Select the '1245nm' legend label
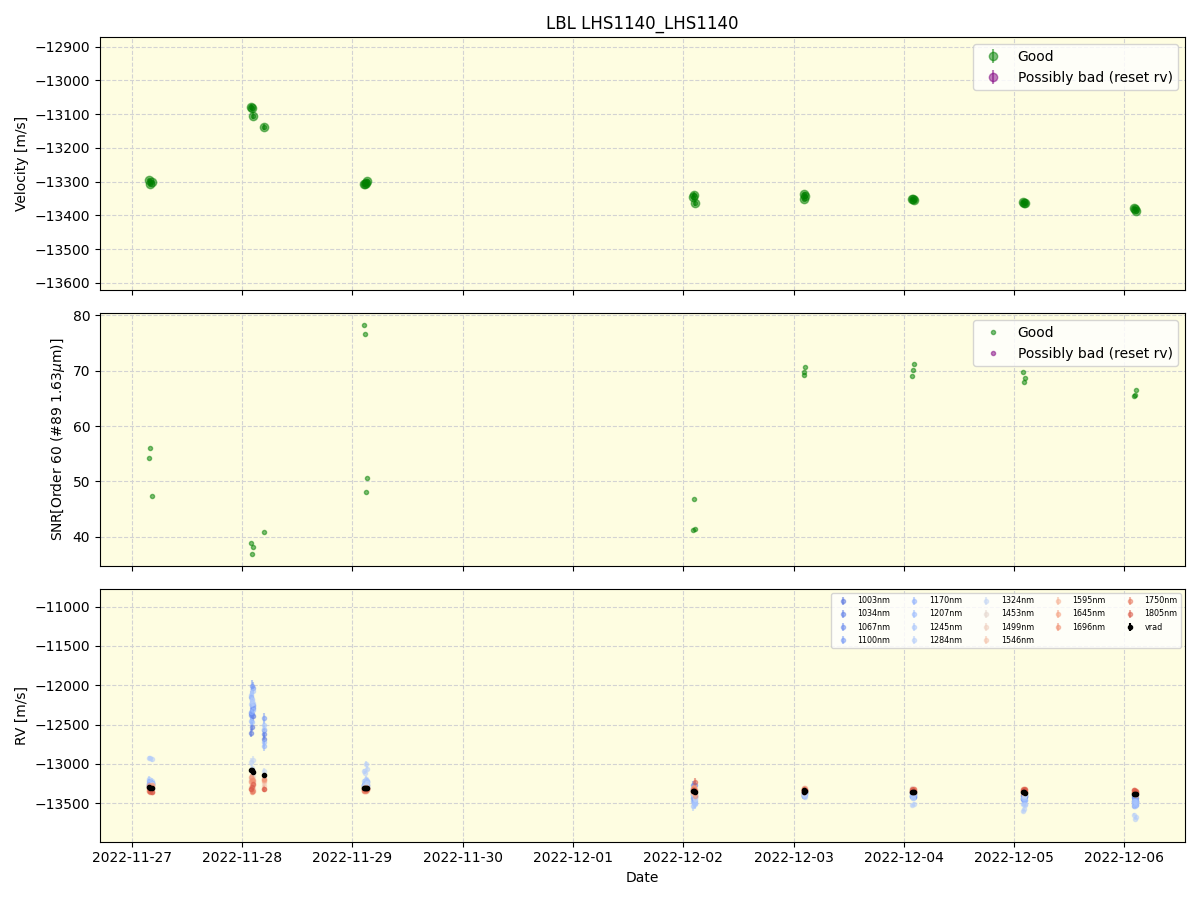1200x900 pixels. click(x=946, y=627)
